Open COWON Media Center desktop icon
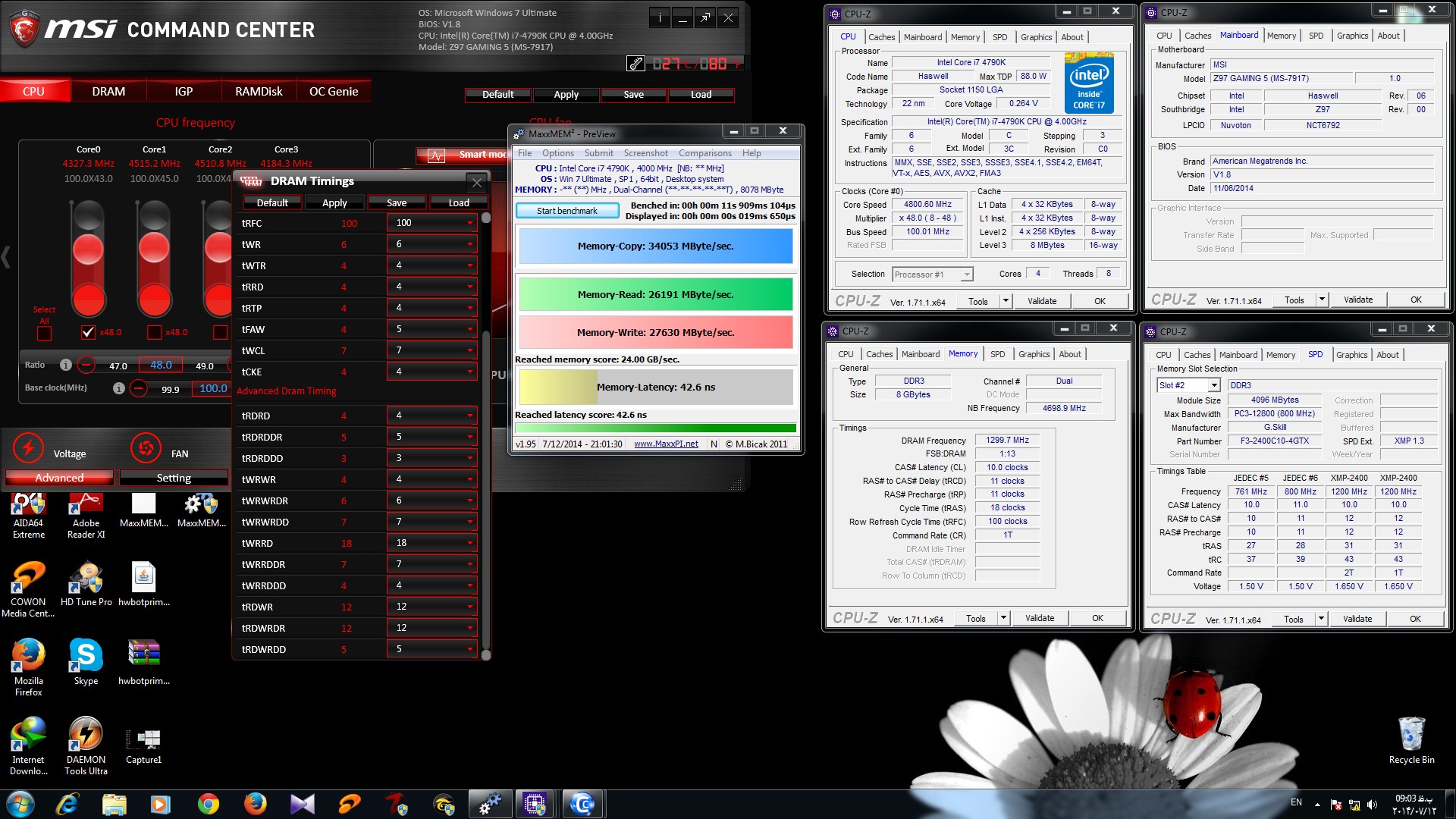Image resolution: width=1456 pixels, height=819 pixels. [28, 590]
